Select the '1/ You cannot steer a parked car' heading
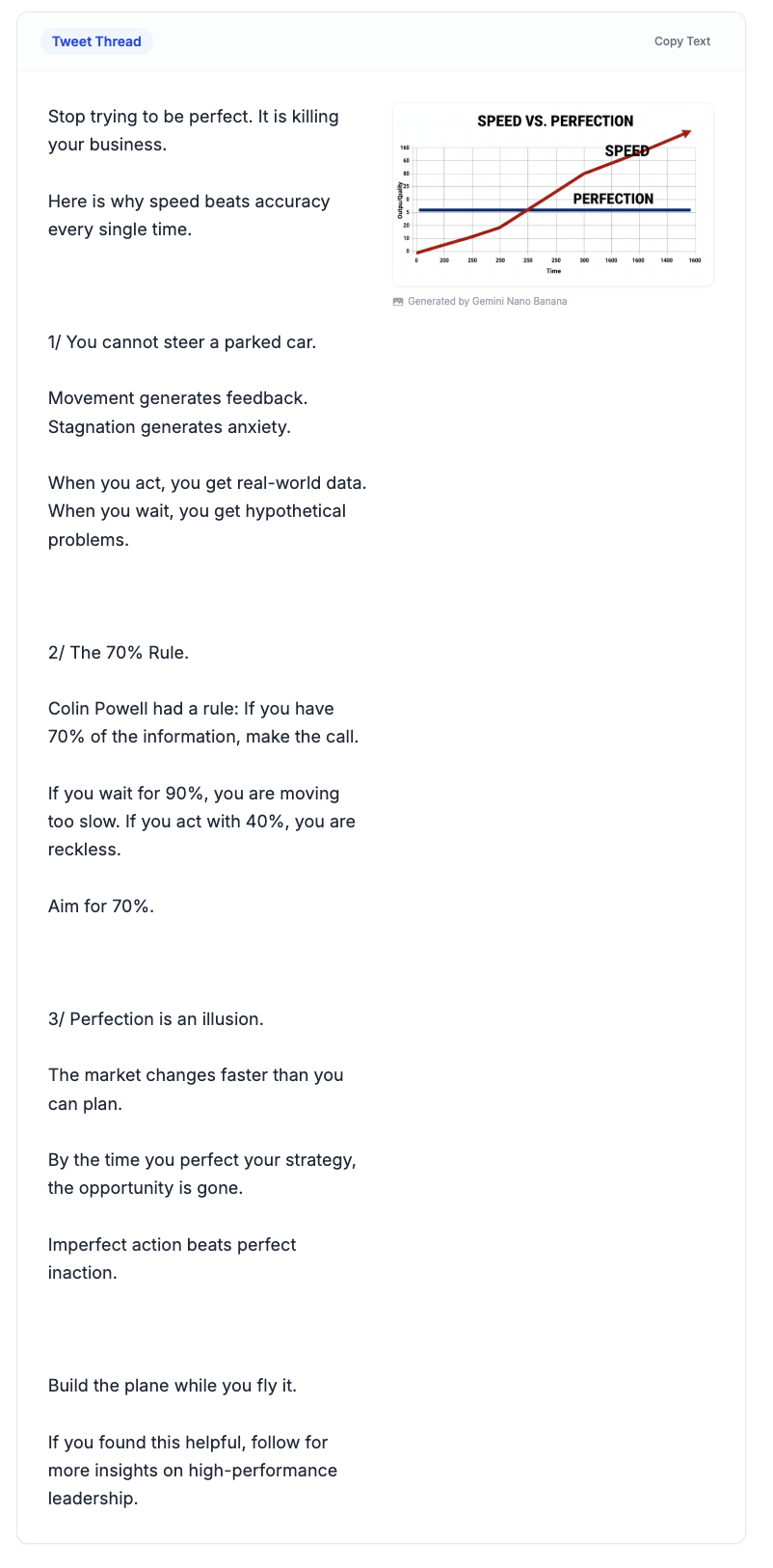773x1568 pixels. (182, 342)
